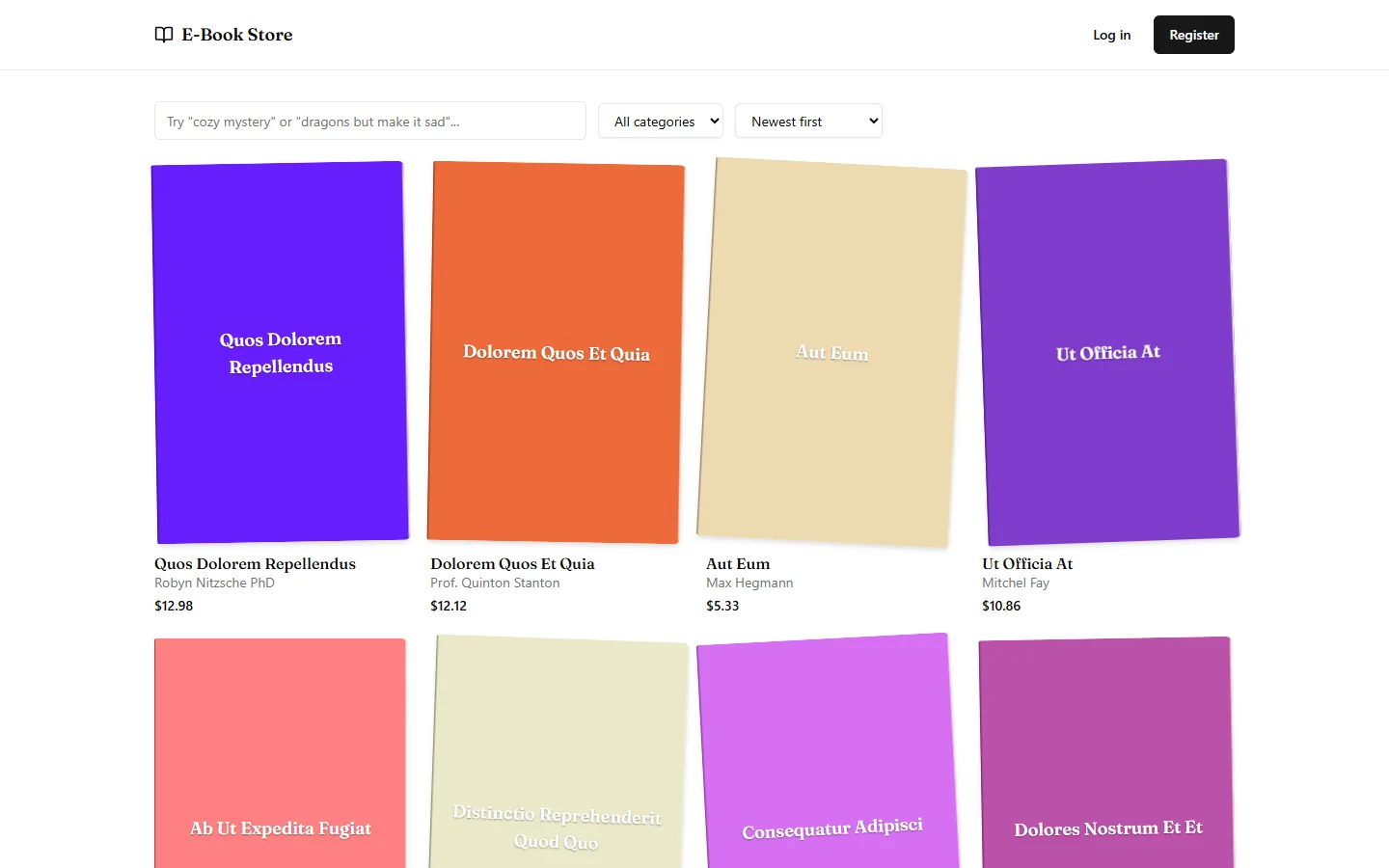Click author name Prof. Quinton Stanton
Screen dimensions: 1389x868
point(495,583)
